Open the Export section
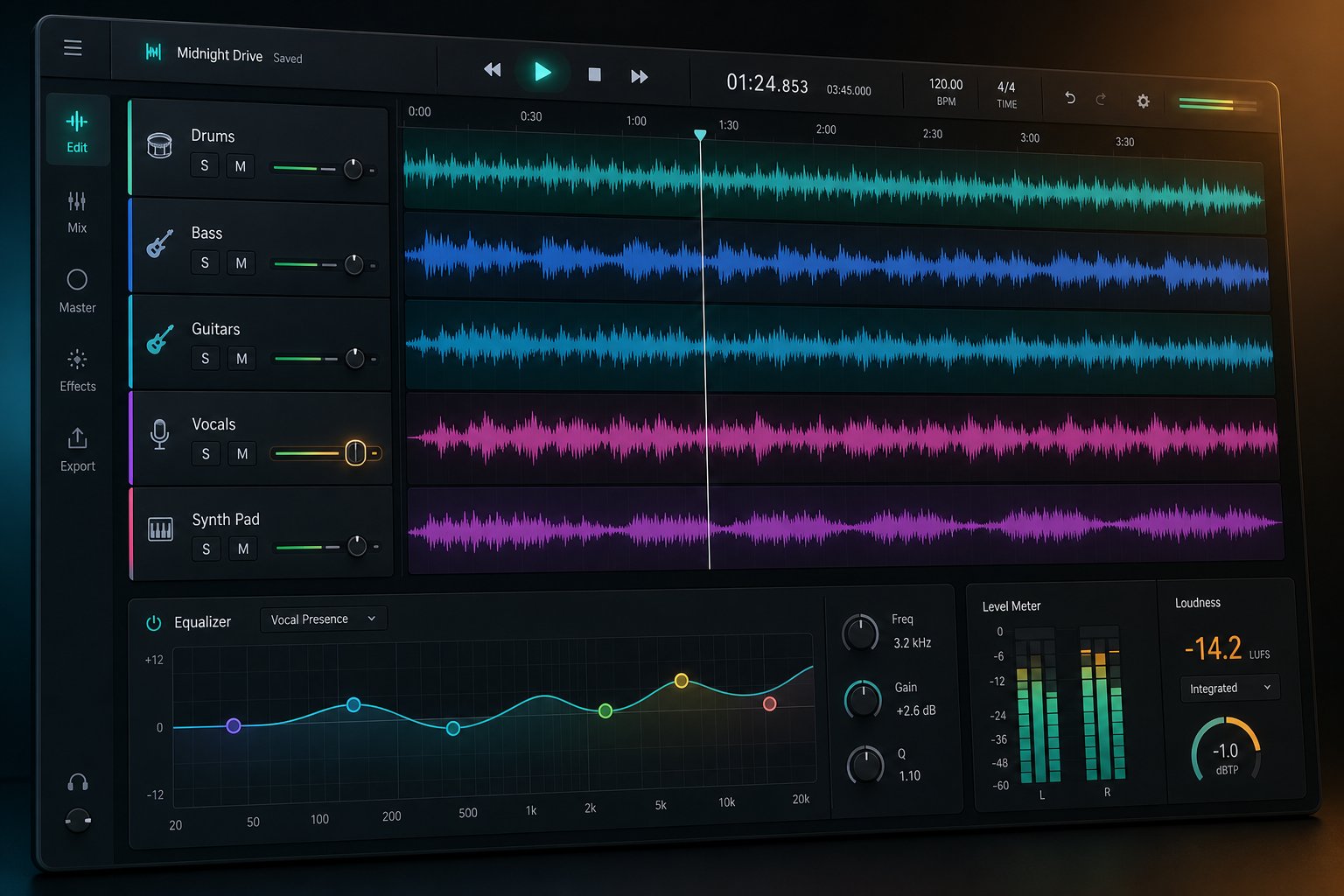The height and width of the screenshot is (896, 1344). coord(77,450)
